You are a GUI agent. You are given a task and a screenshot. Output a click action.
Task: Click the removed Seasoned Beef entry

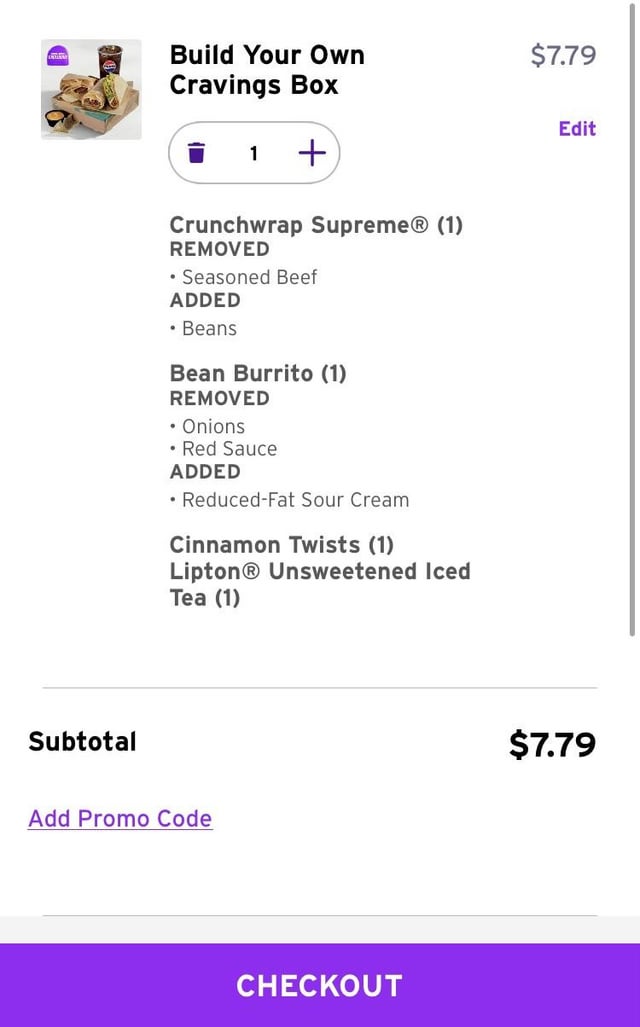point(248,277)
